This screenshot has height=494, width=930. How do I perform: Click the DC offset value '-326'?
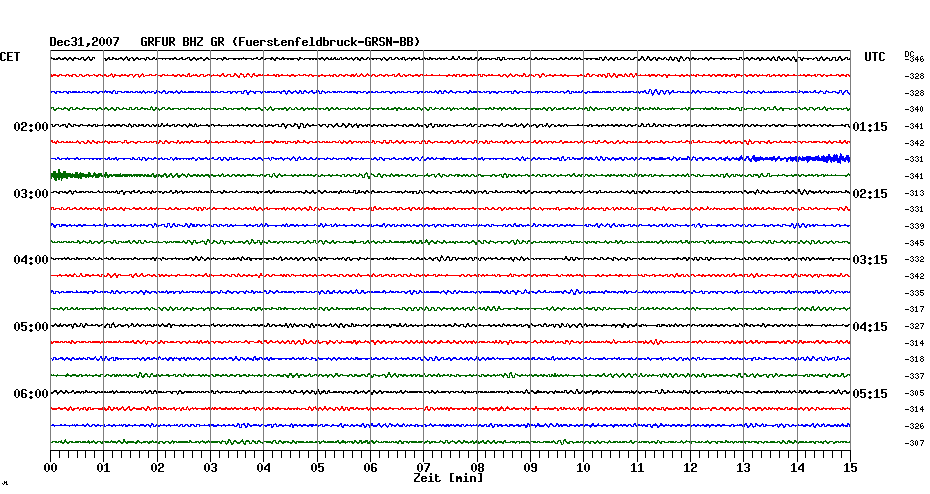tap(914, 426)
